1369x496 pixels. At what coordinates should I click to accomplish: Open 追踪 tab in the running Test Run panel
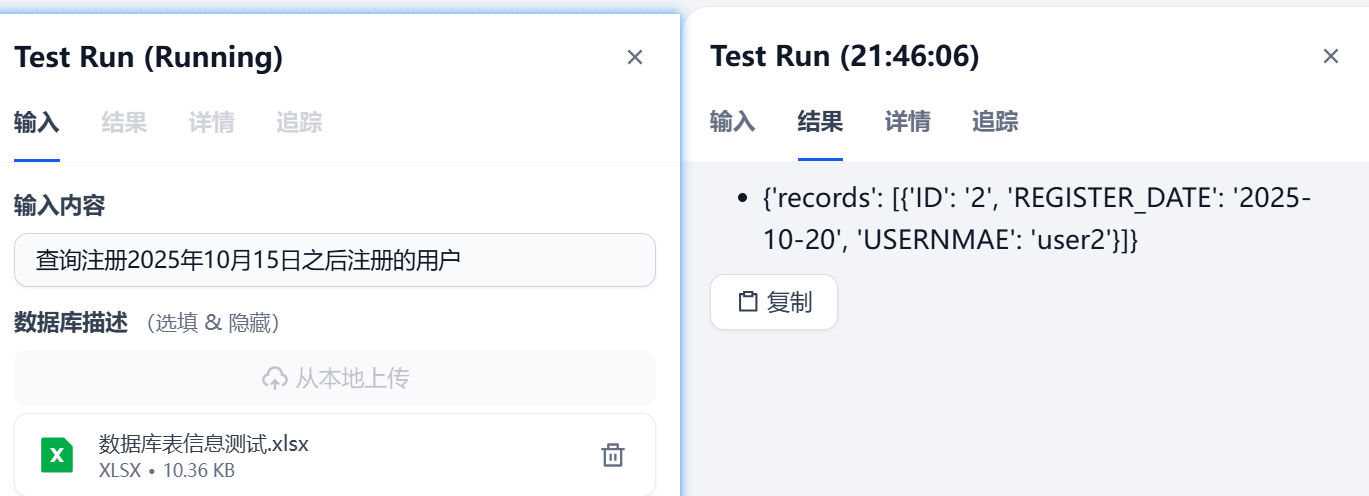click(x=299, y=123)
